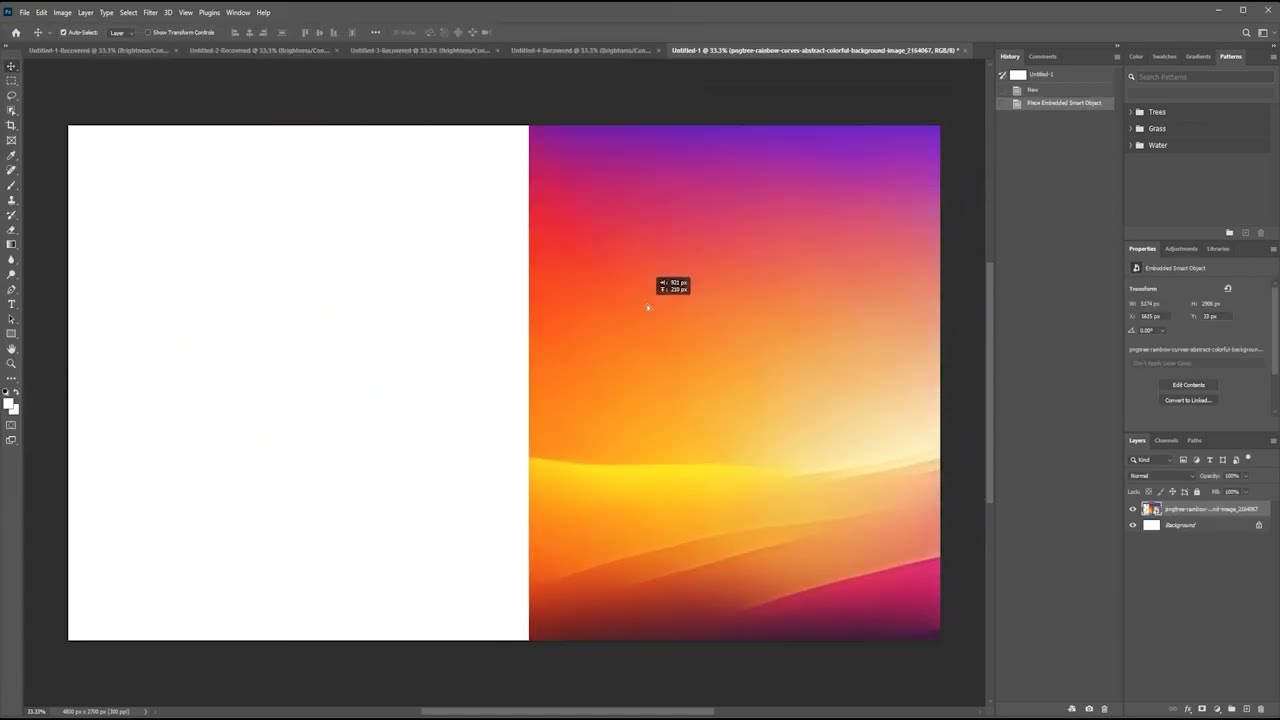Toggle pixel layer filter in Layers panel
Image resolution: width=1280 pixels, height=720 pixels.
click(1183, 460)
